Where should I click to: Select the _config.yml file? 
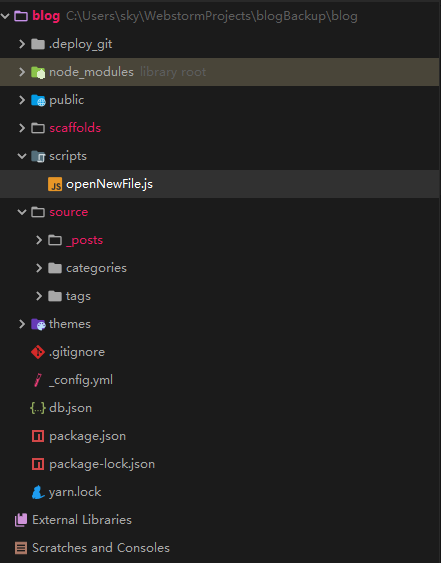coord(81,380)
